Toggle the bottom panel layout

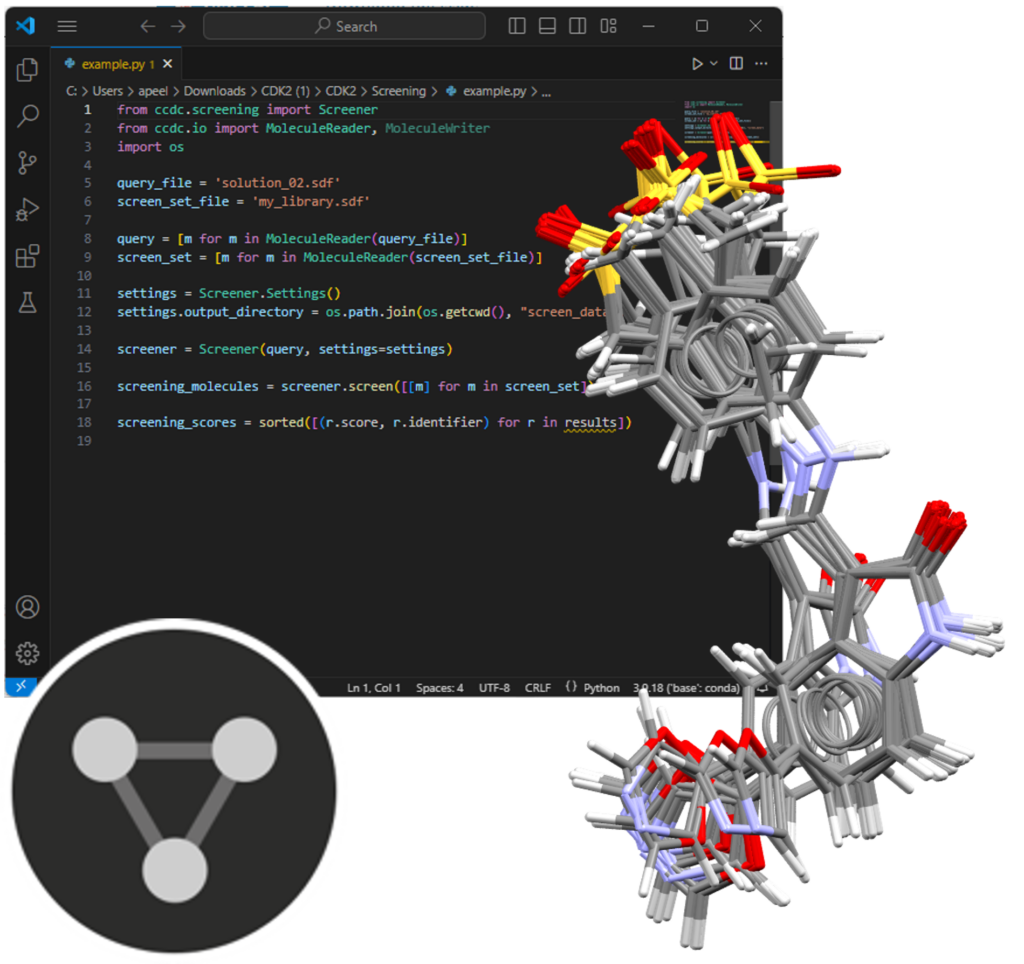[x=547, y=26]
